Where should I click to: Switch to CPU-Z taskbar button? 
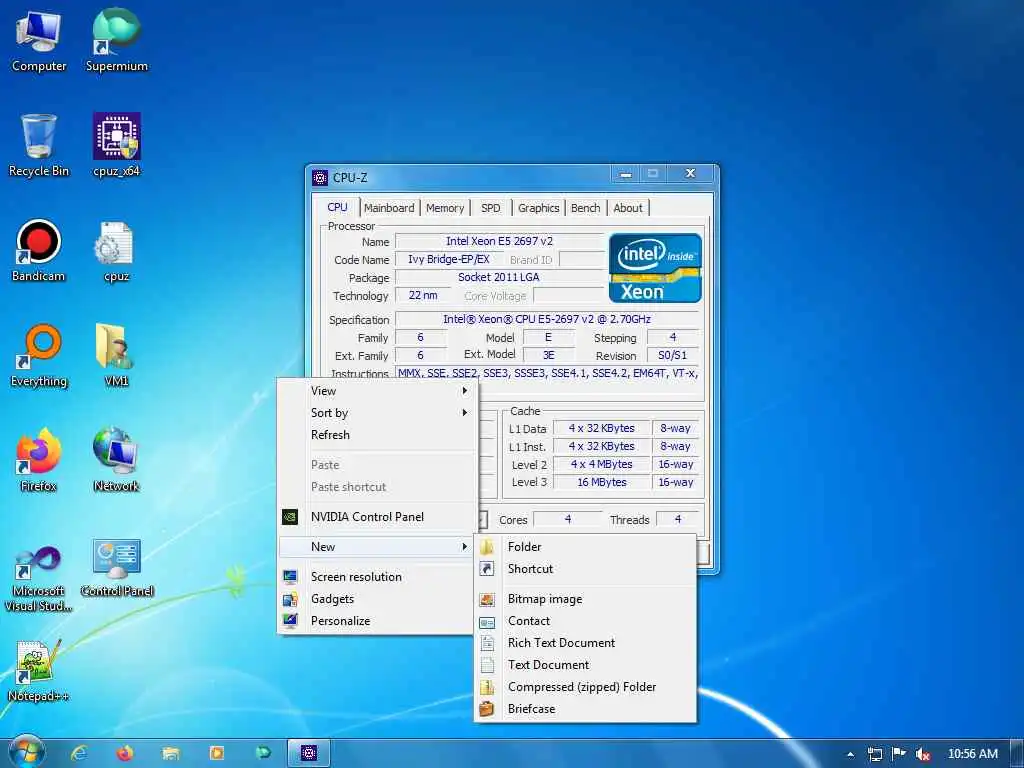pyautogui.click(x=309, y=753)
